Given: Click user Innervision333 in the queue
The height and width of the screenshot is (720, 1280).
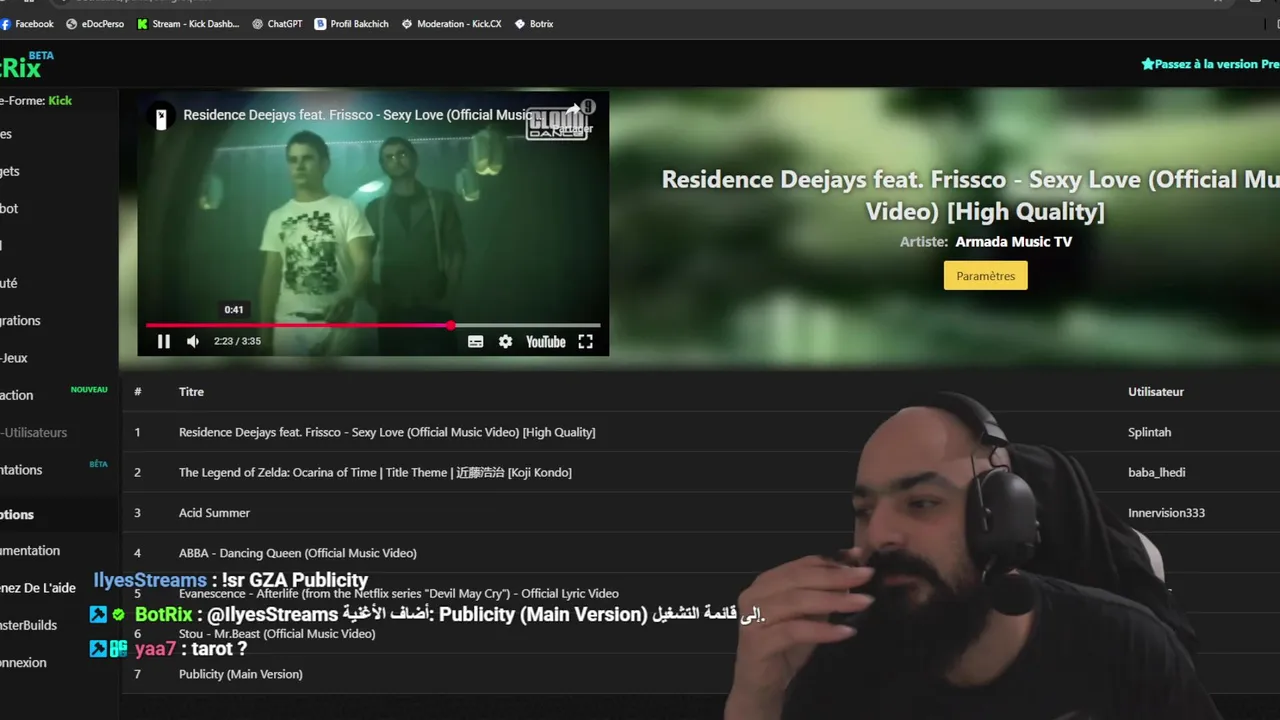Looking at the screenshot, I should point(1166,512).
